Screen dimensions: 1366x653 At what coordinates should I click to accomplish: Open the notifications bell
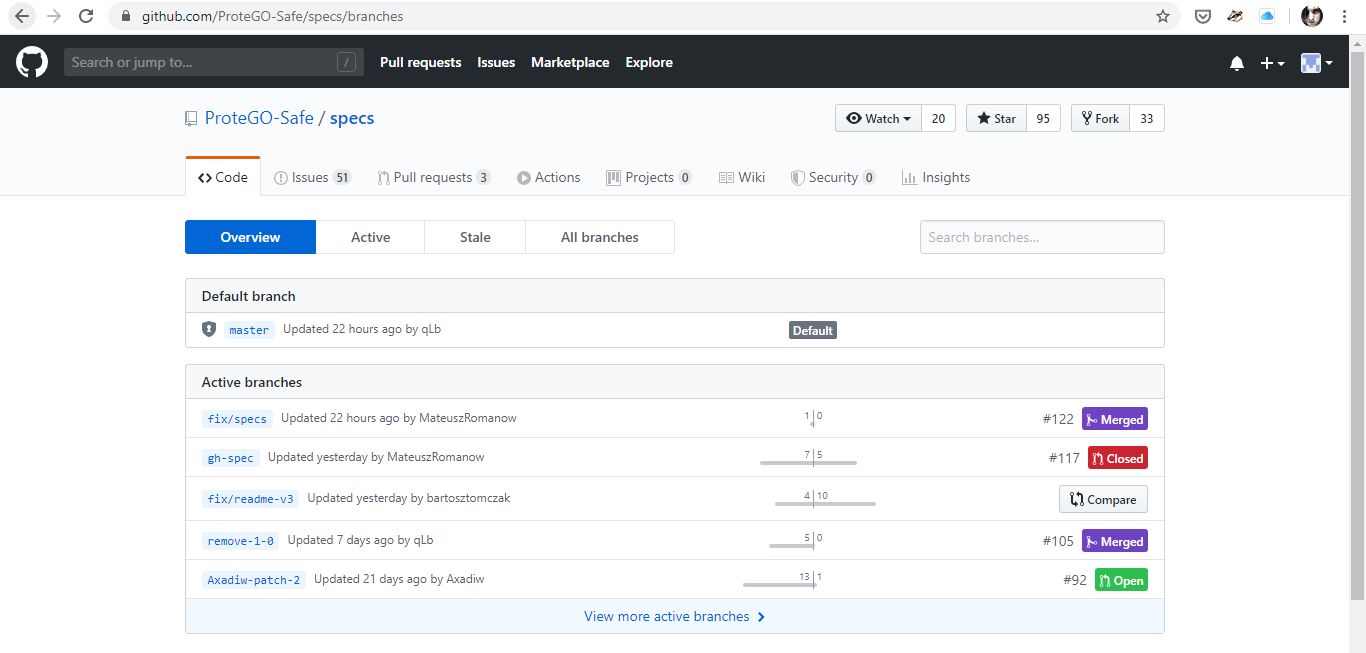1237,63
